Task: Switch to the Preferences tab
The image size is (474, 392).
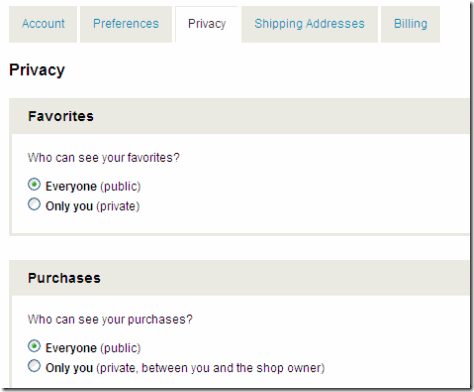Action: point(126,24)
